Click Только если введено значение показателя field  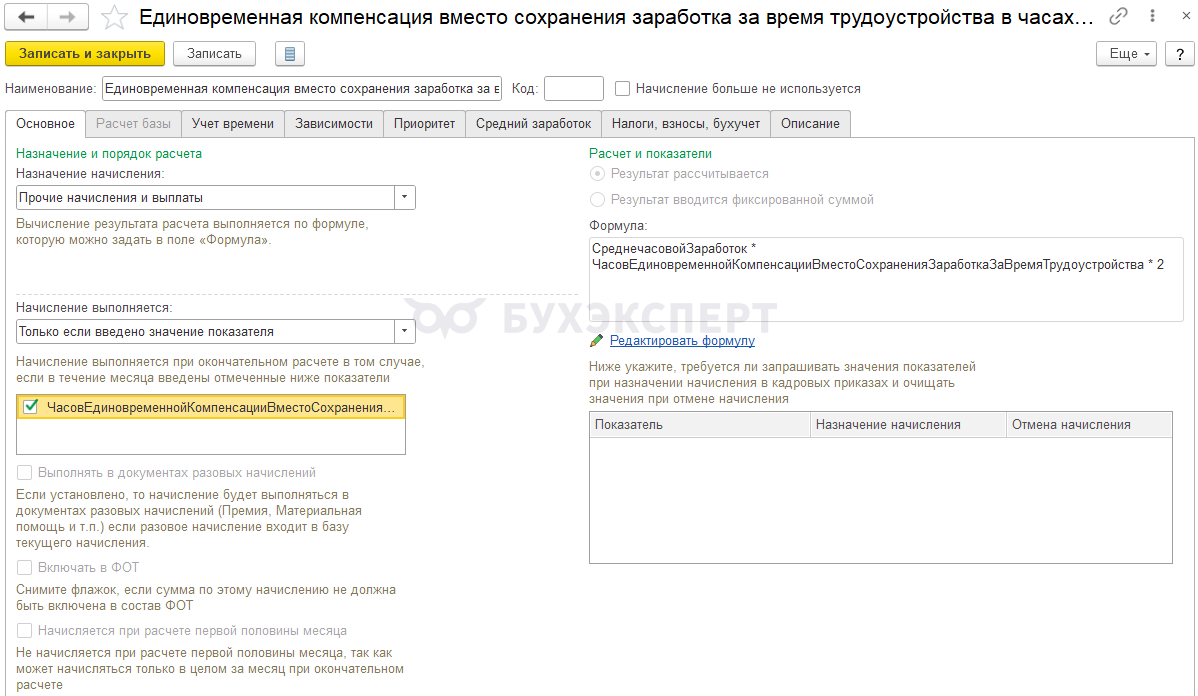tap(205, 332)
